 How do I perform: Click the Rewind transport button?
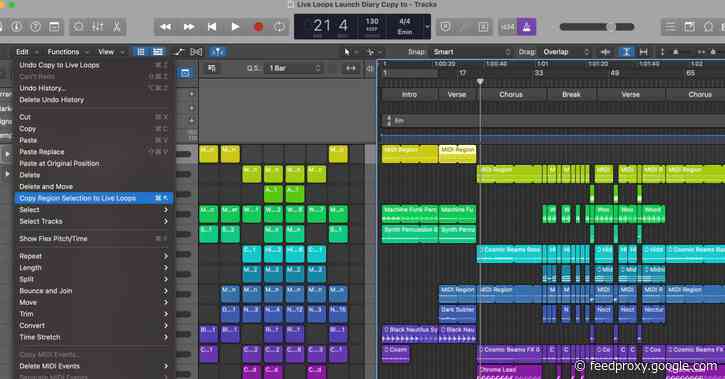[x=166, y=27]
